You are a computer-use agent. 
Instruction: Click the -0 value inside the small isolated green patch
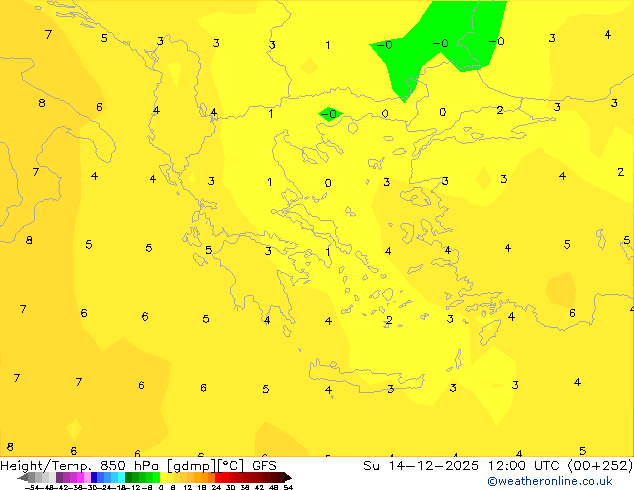point(329,114)
